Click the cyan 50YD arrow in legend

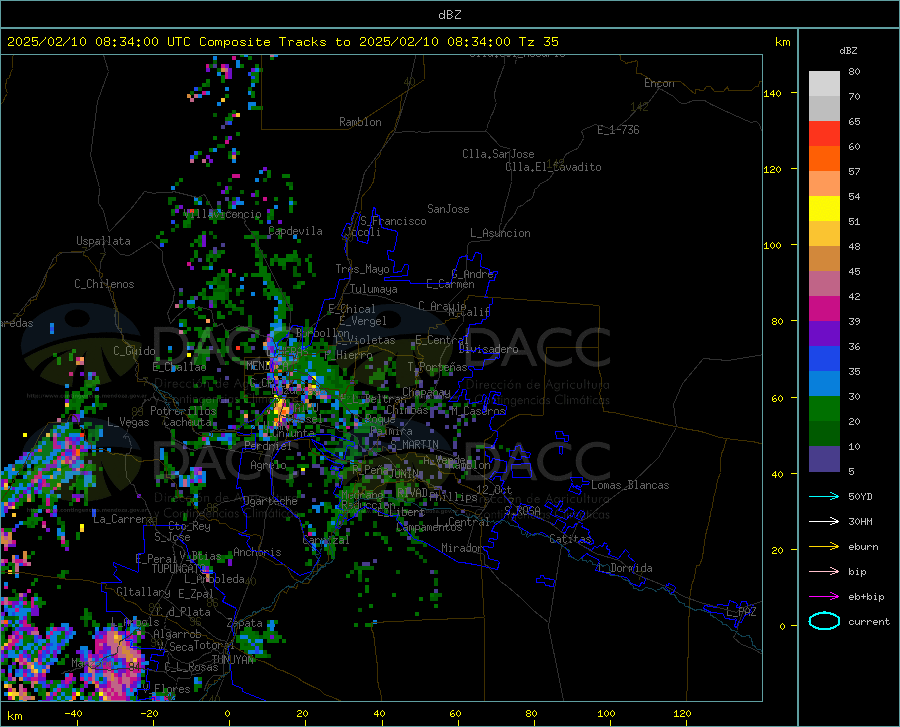(824, 496)
